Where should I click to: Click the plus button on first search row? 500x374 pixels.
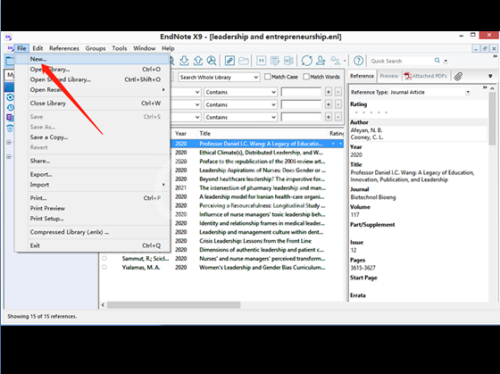click(328, 92)
